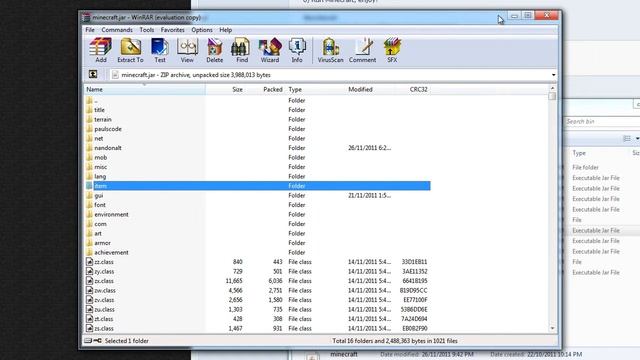640x360 pixels.
Task: Select the title folder icon
Action: [x=89, y=110]
